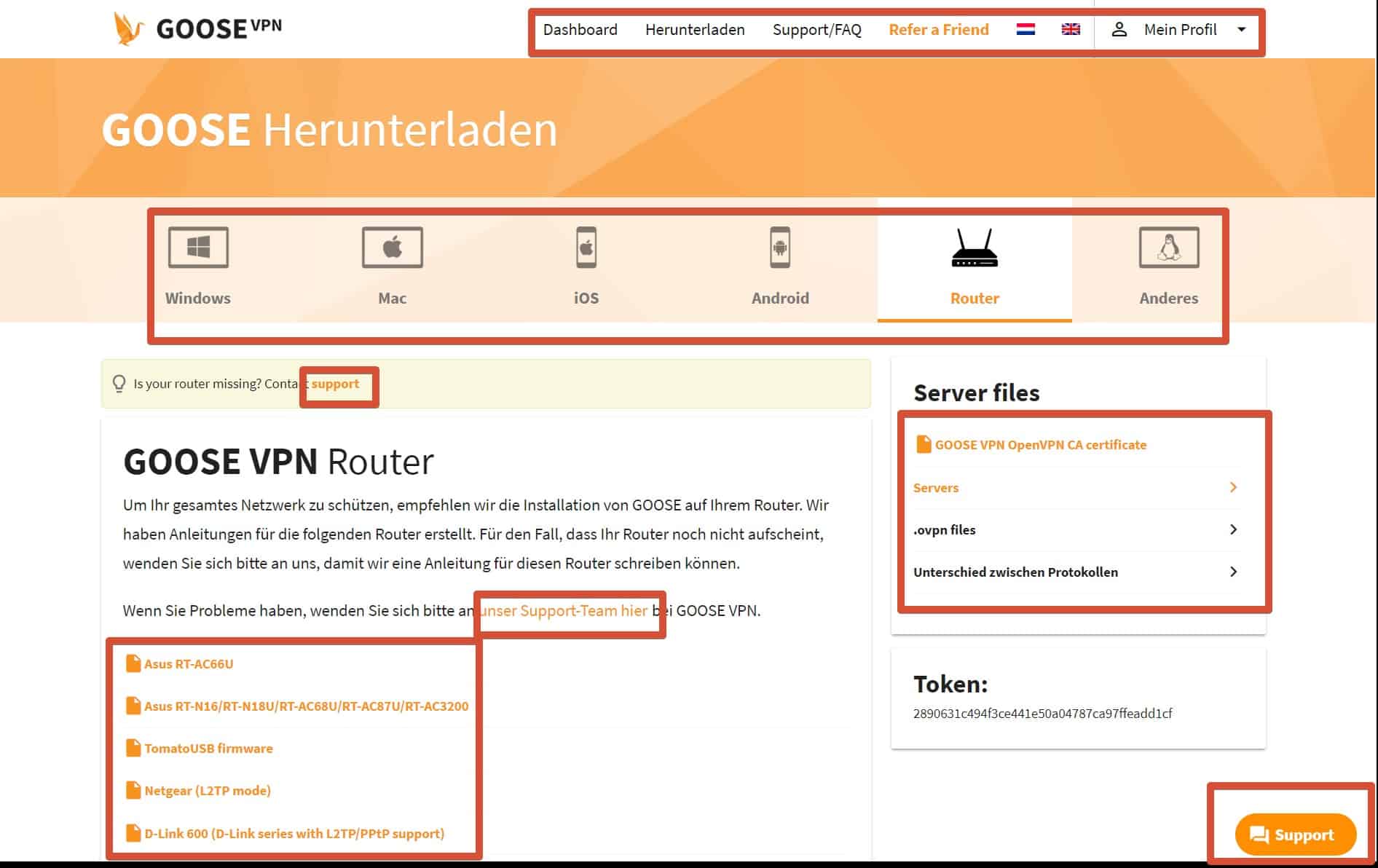This screenshot has height=868, width=1378.
Task: Click the GOOSE VPN Router heading
Action: tap(278, 461)
